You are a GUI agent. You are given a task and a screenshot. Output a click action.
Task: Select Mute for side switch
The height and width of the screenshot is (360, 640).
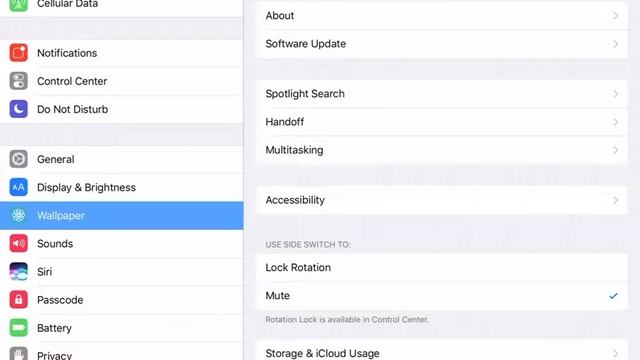coord(442,296)
